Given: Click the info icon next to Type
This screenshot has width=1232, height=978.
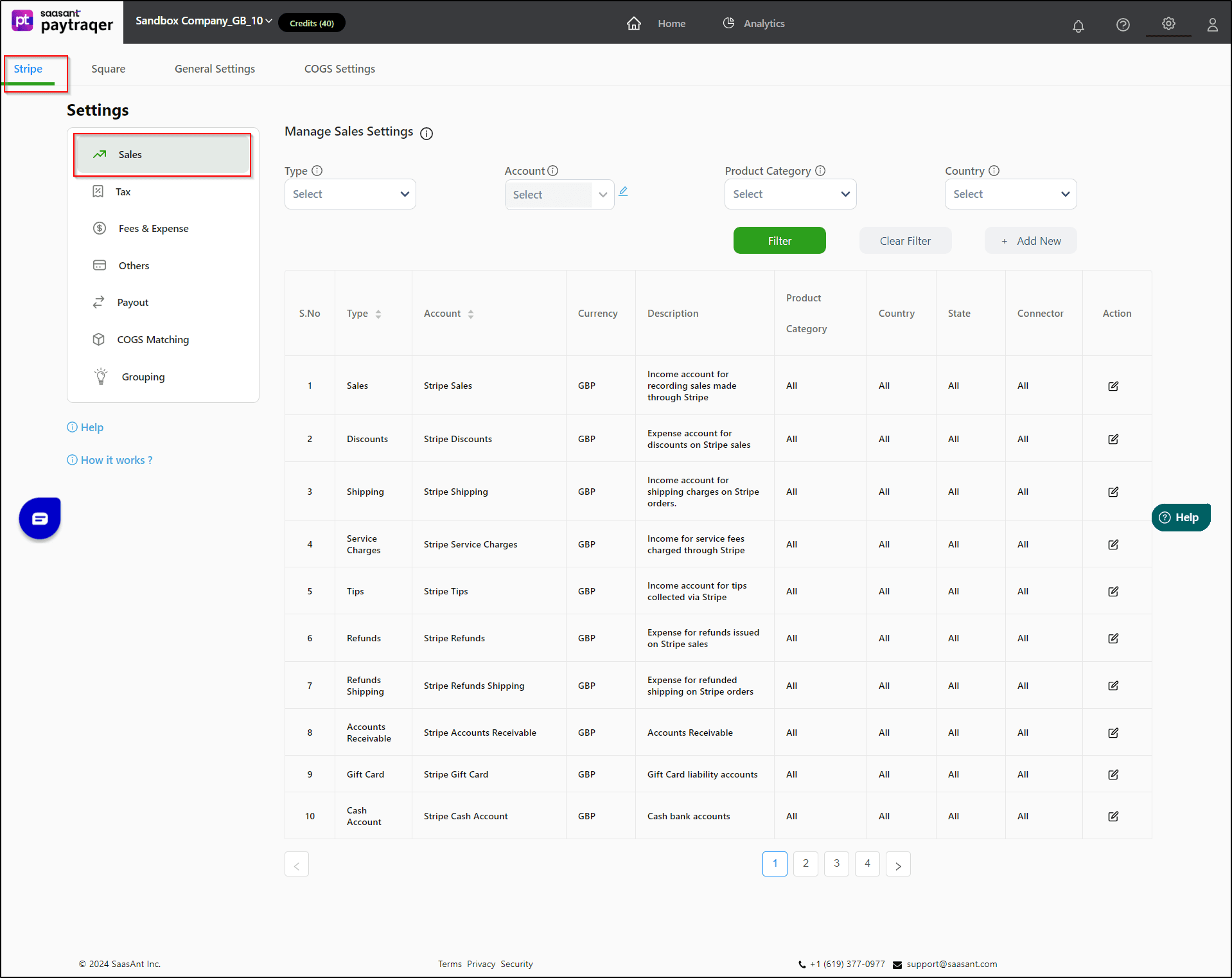Looking at the screenshot, I should (x=317, y=171).
